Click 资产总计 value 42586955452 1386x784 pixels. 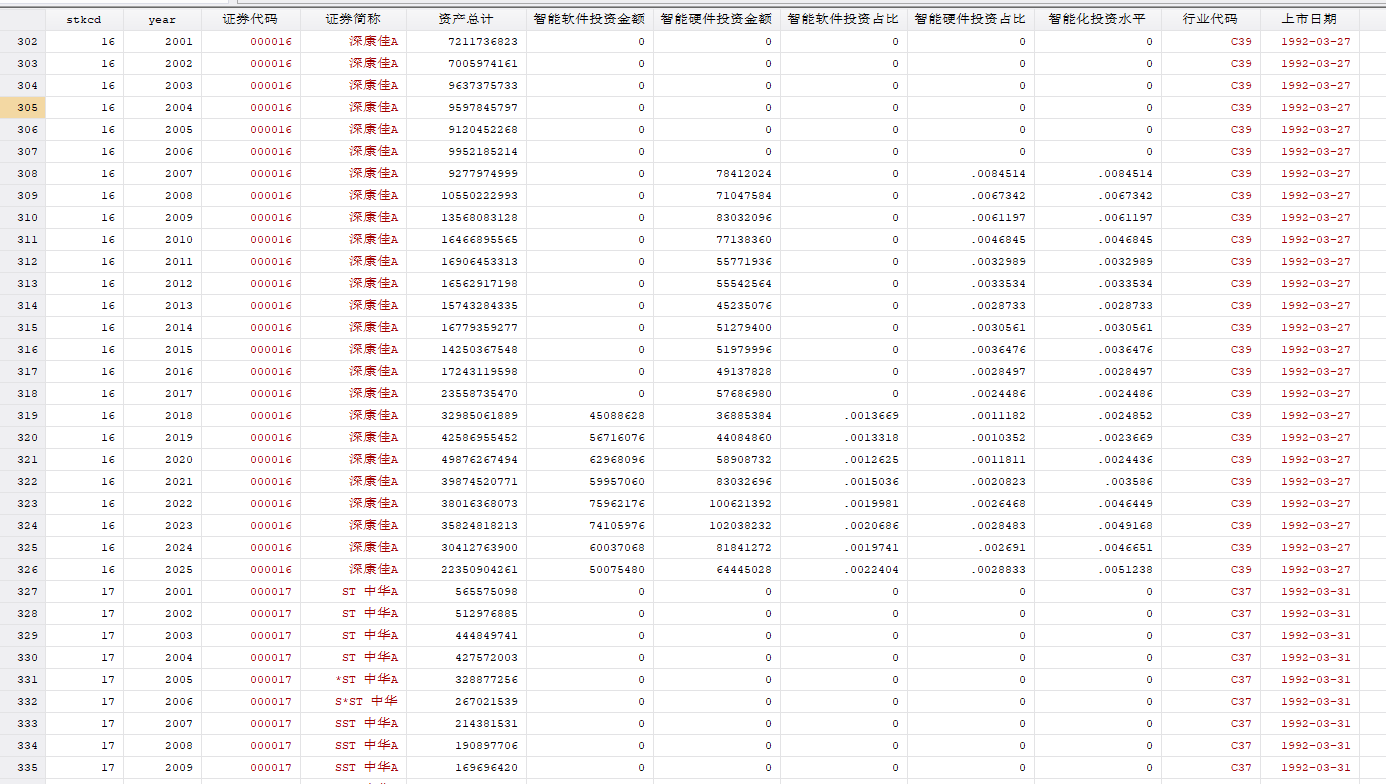(x=466, y=437)
